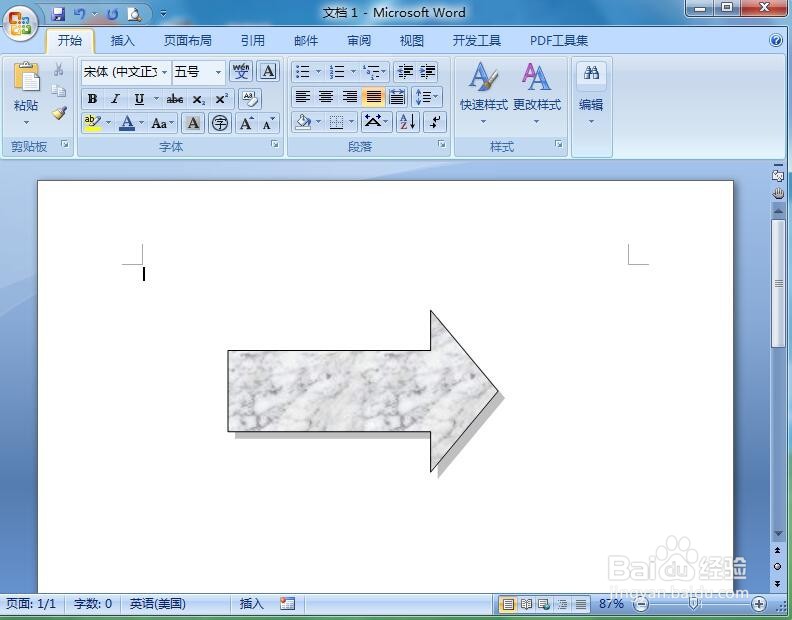This screenshot has height=620, width=792.
Task: Cut selection with scissors icon
Action: click(x=59, y=69)
